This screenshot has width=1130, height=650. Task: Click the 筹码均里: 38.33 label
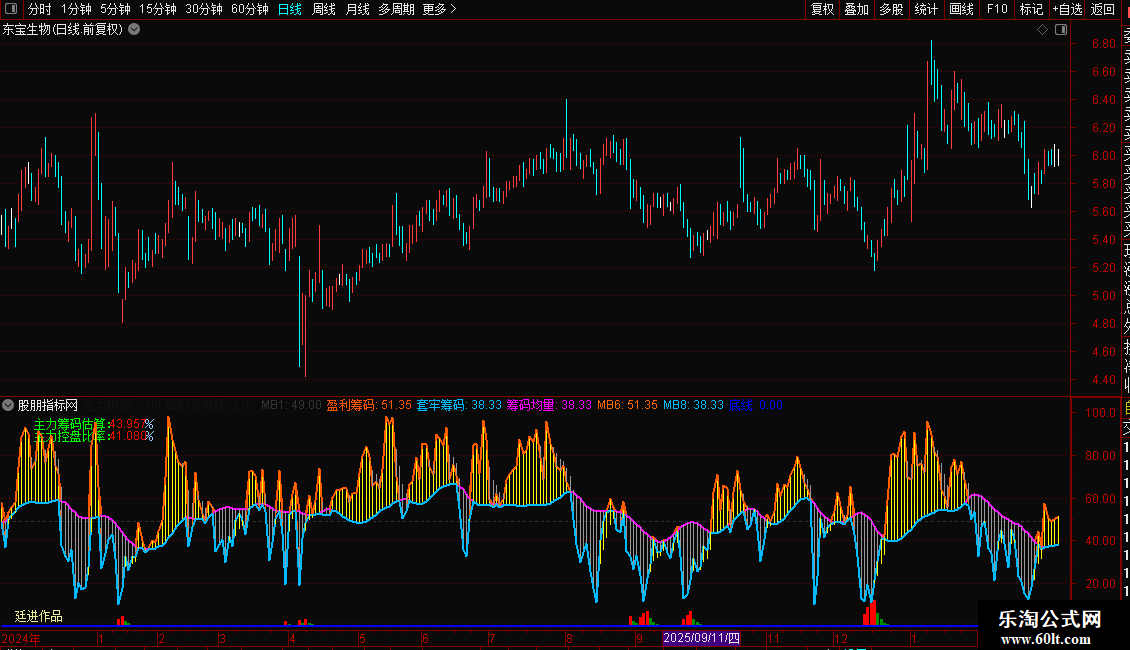pyautogui.click(x=549, y=405)
